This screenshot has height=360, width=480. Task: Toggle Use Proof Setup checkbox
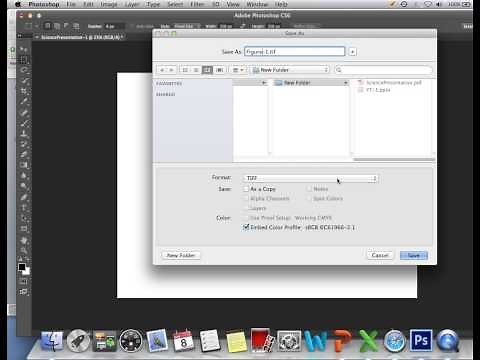tap(246, 218)
